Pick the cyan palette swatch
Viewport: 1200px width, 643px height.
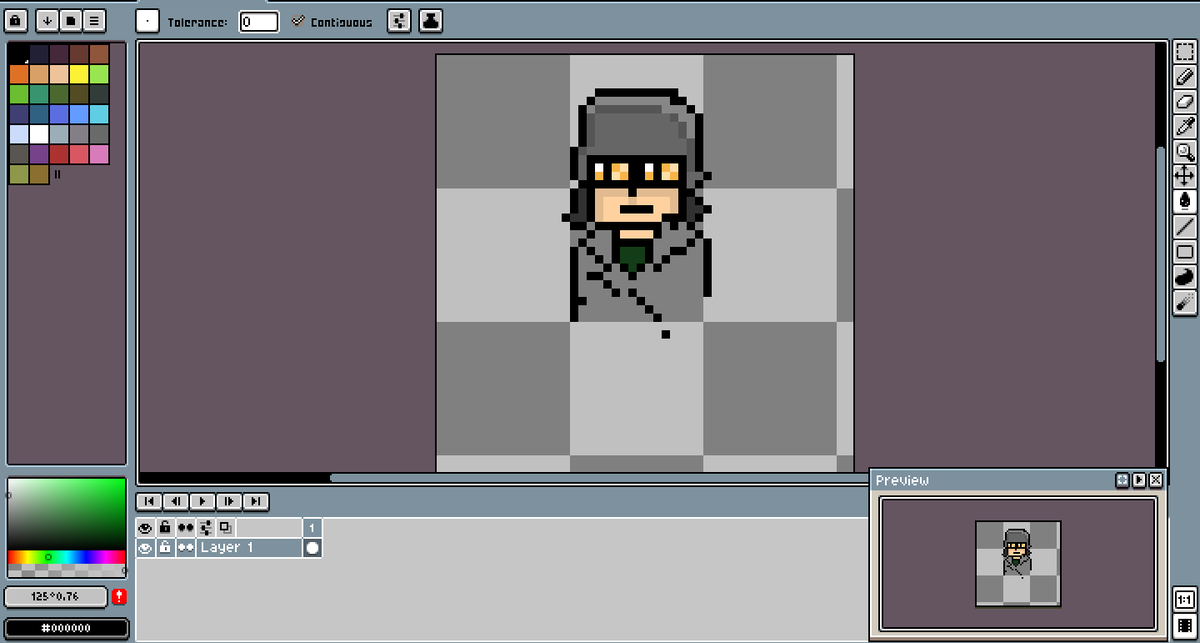tap(99, 113)
